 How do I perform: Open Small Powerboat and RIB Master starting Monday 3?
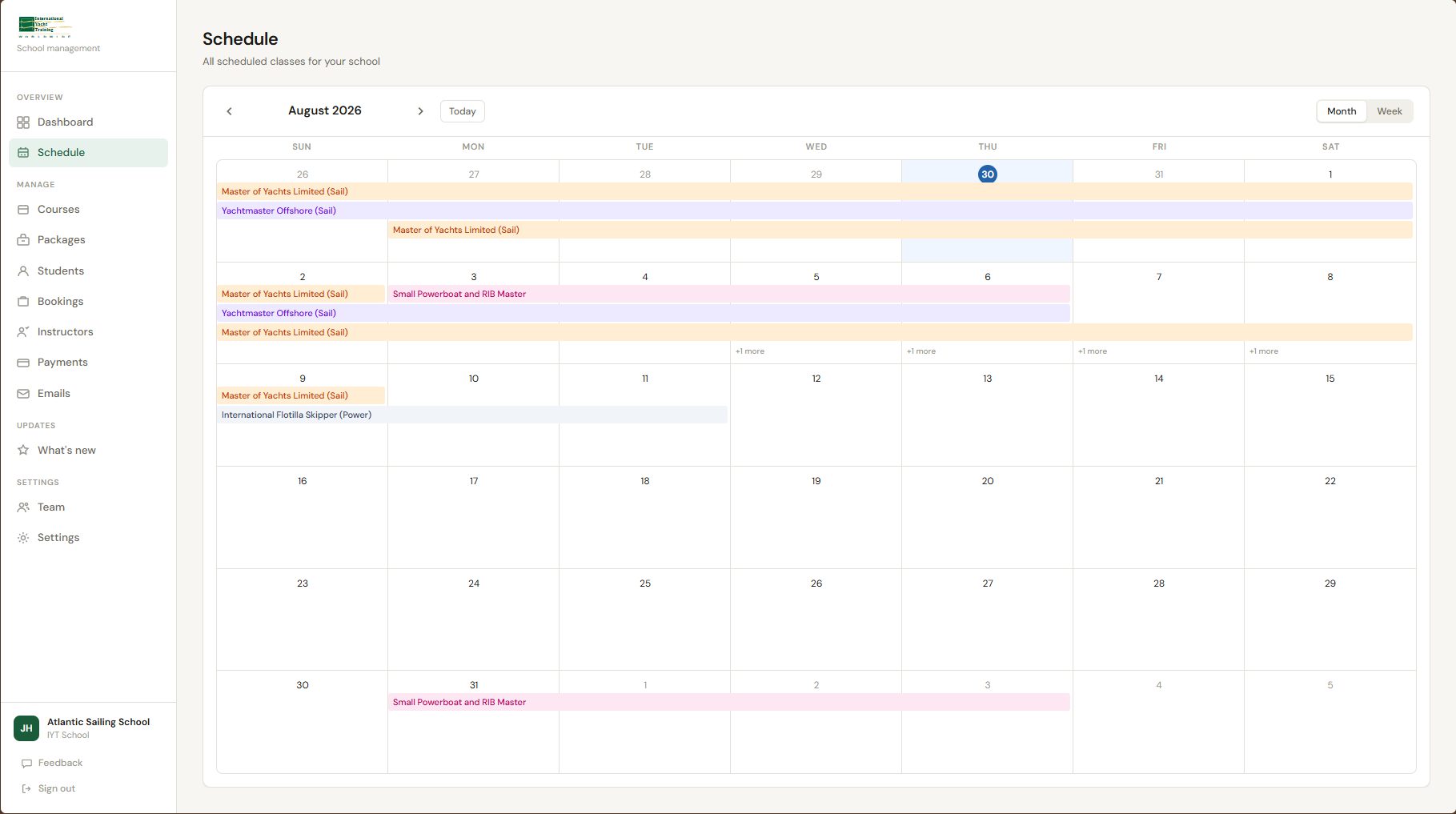(729, 295)
